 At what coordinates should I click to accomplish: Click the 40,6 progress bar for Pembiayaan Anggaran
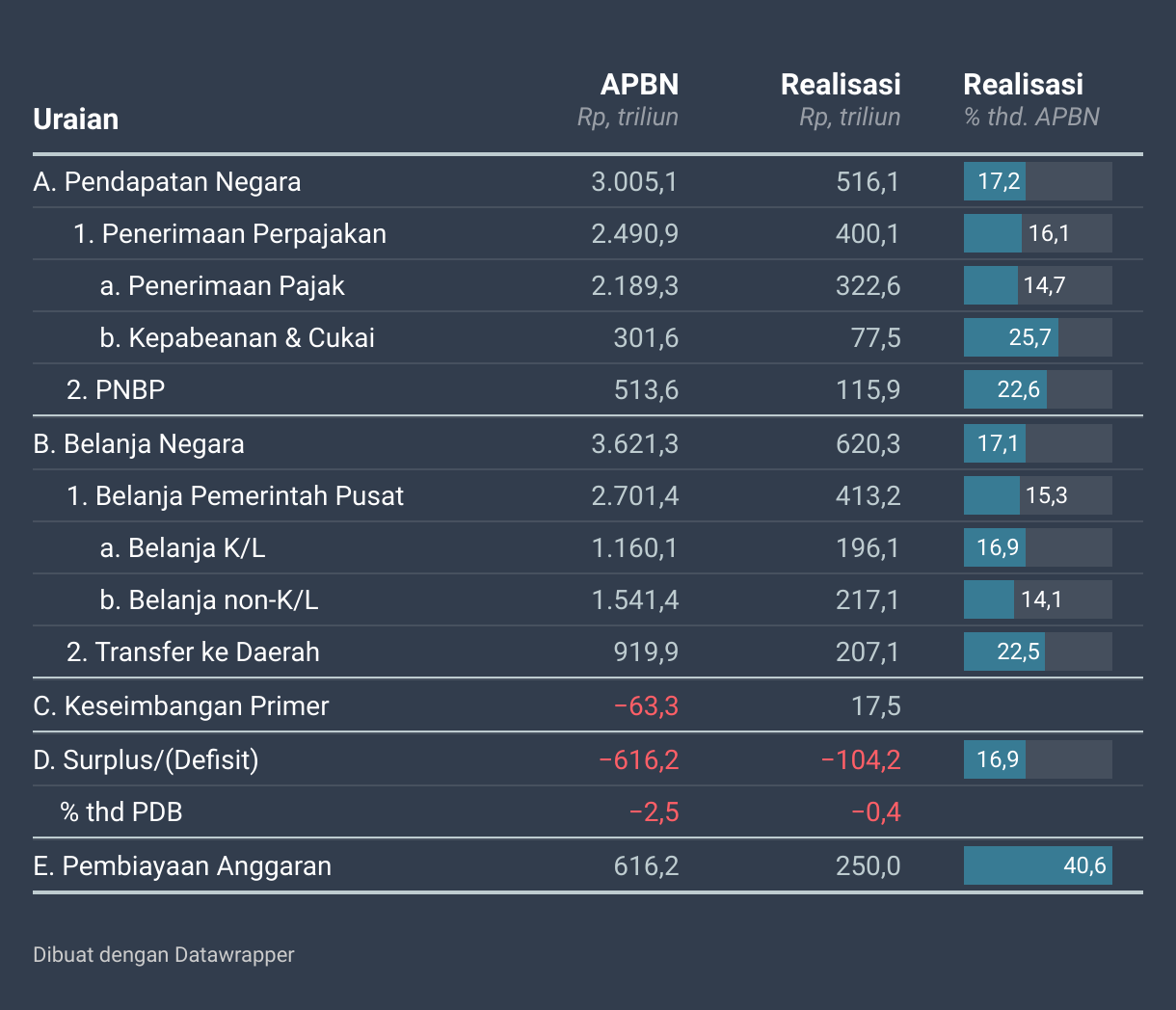point(1037,865)
